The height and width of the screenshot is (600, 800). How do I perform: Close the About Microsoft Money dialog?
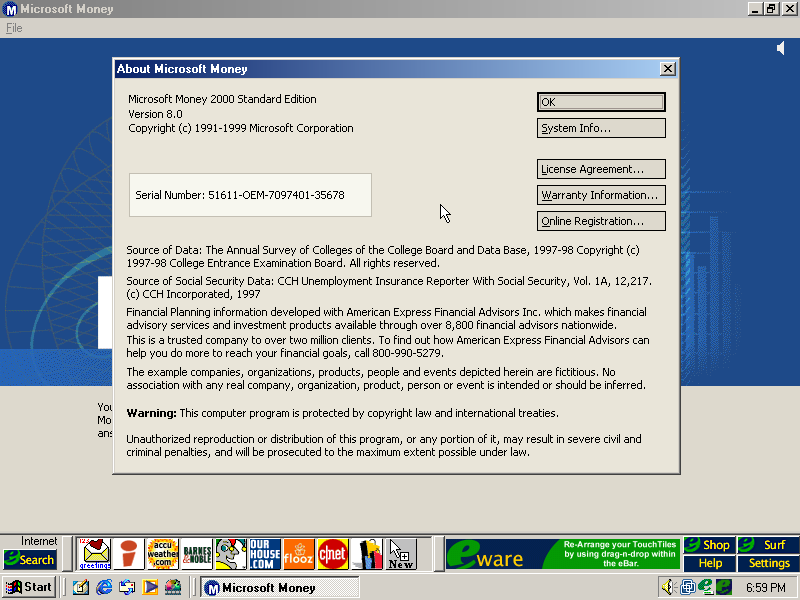[668, 69]
